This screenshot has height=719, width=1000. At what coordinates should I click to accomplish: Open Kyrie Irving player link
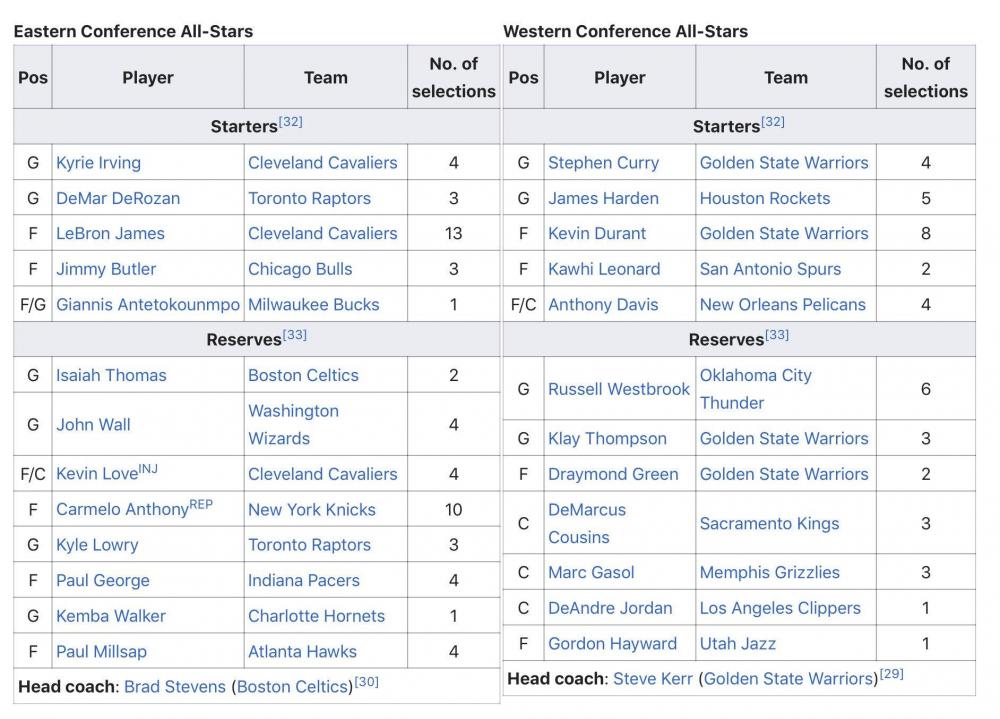point(98,163)
